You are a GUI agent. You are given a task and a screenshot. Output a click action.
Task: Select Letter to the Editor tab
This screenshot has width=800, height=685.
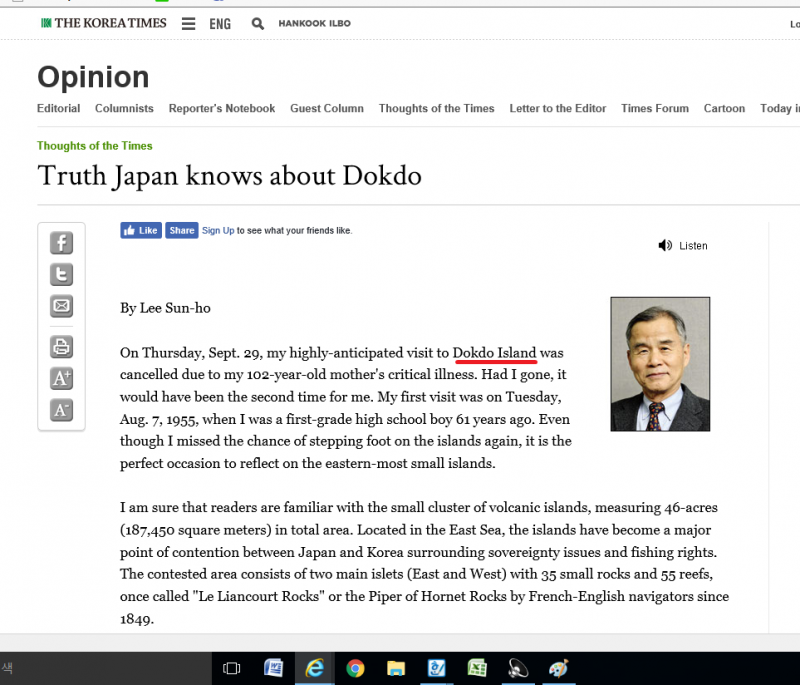[557, 108]
